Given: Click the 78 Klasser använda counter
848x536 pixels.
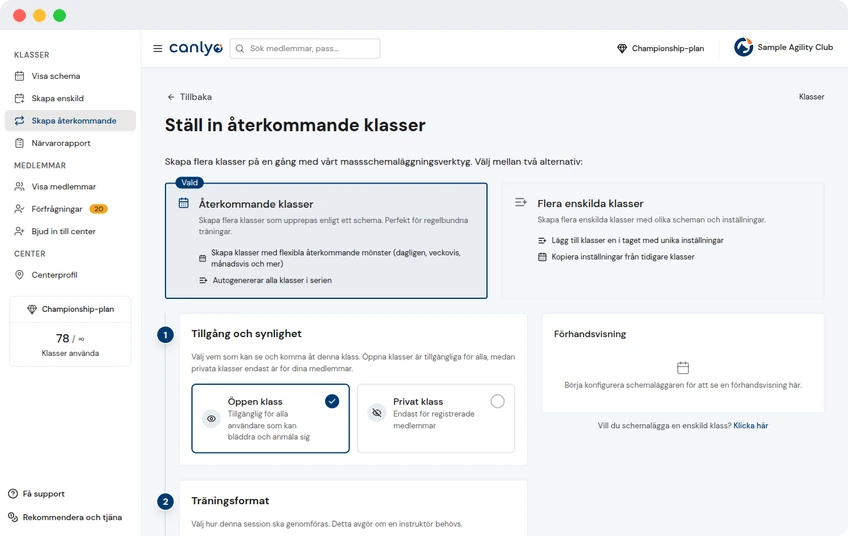Looking at the screenshot, I should pos(70,345).
